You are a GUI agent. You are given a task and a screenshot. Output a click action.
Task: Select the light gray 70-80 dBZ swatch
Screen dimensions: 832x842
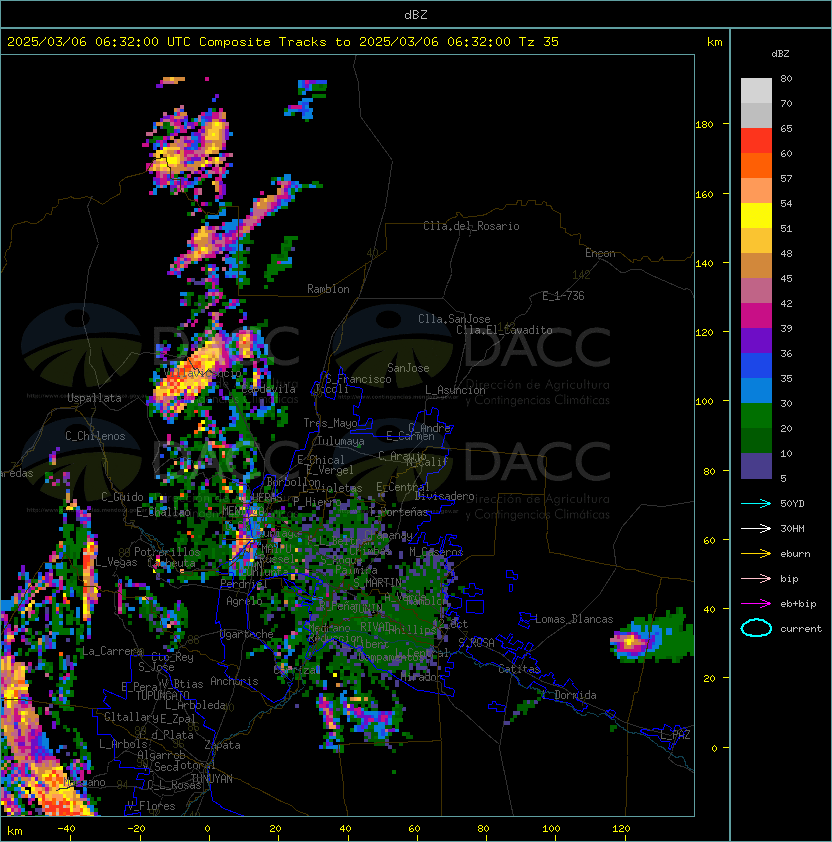point(756,91)
